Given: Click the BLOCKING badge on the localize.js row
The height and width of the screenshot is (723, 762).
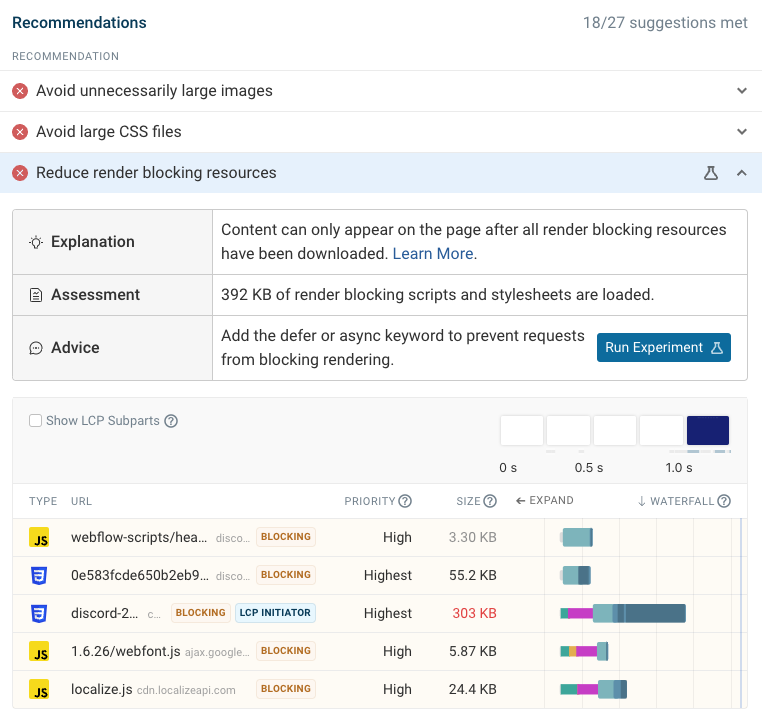Looking at the screenshot, I should pos(286,689).
